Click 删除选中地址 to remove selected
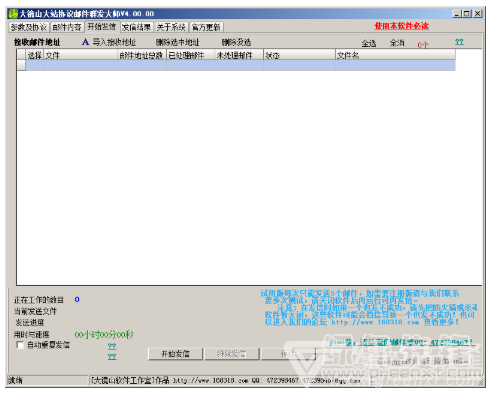 point(177,42)
